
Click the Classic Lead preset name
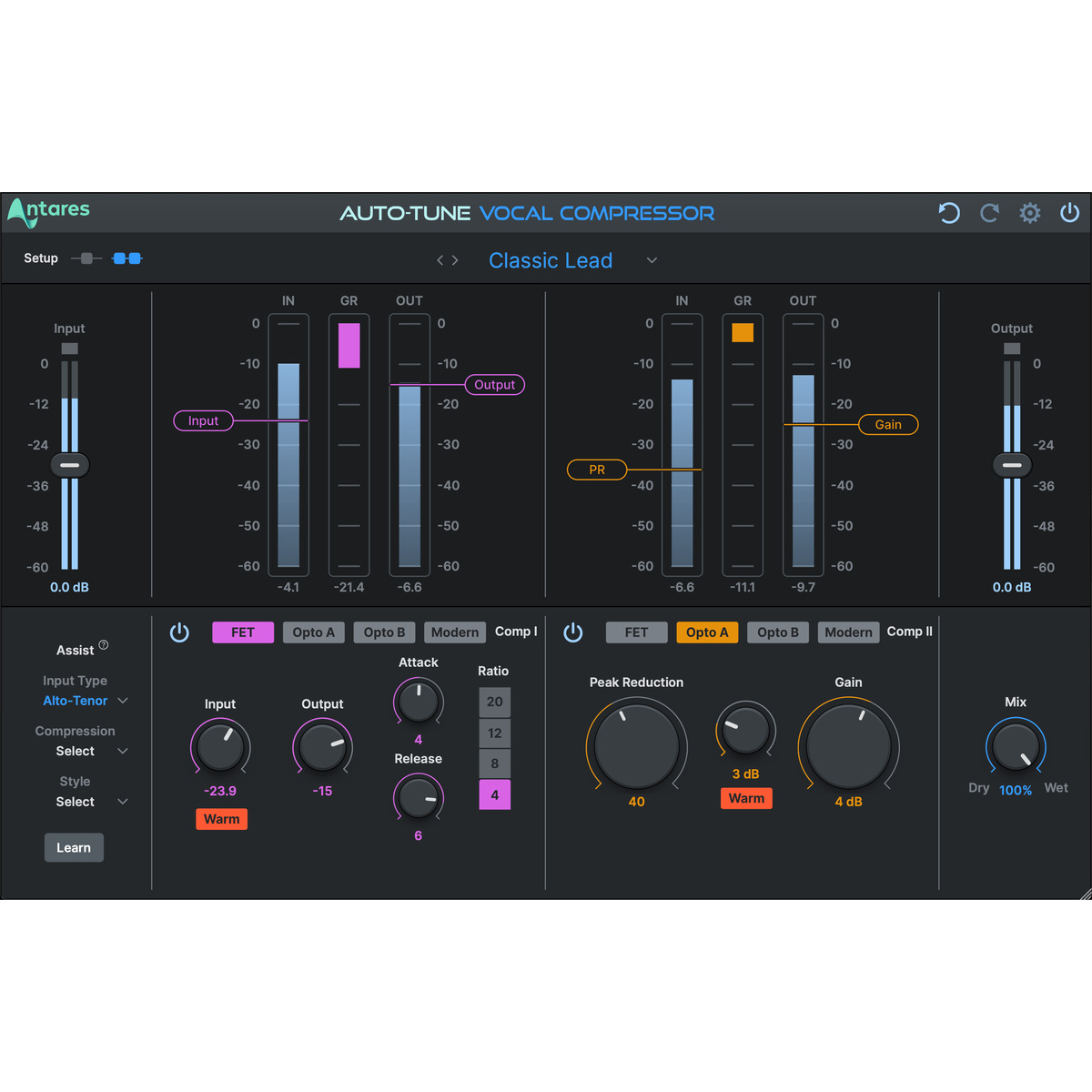click(551, 260)
